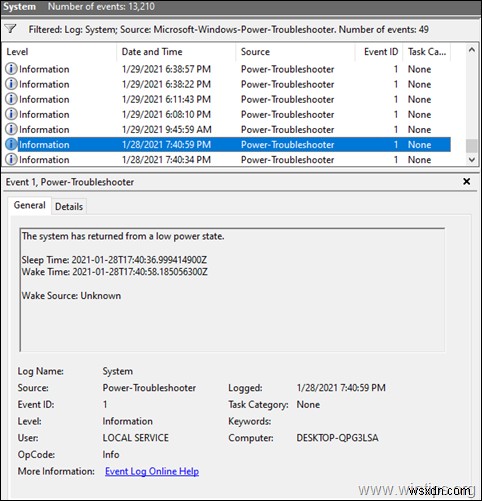Click the Wake Time line in description
Screen dimensions: 482x501
(x=115, y=272)
